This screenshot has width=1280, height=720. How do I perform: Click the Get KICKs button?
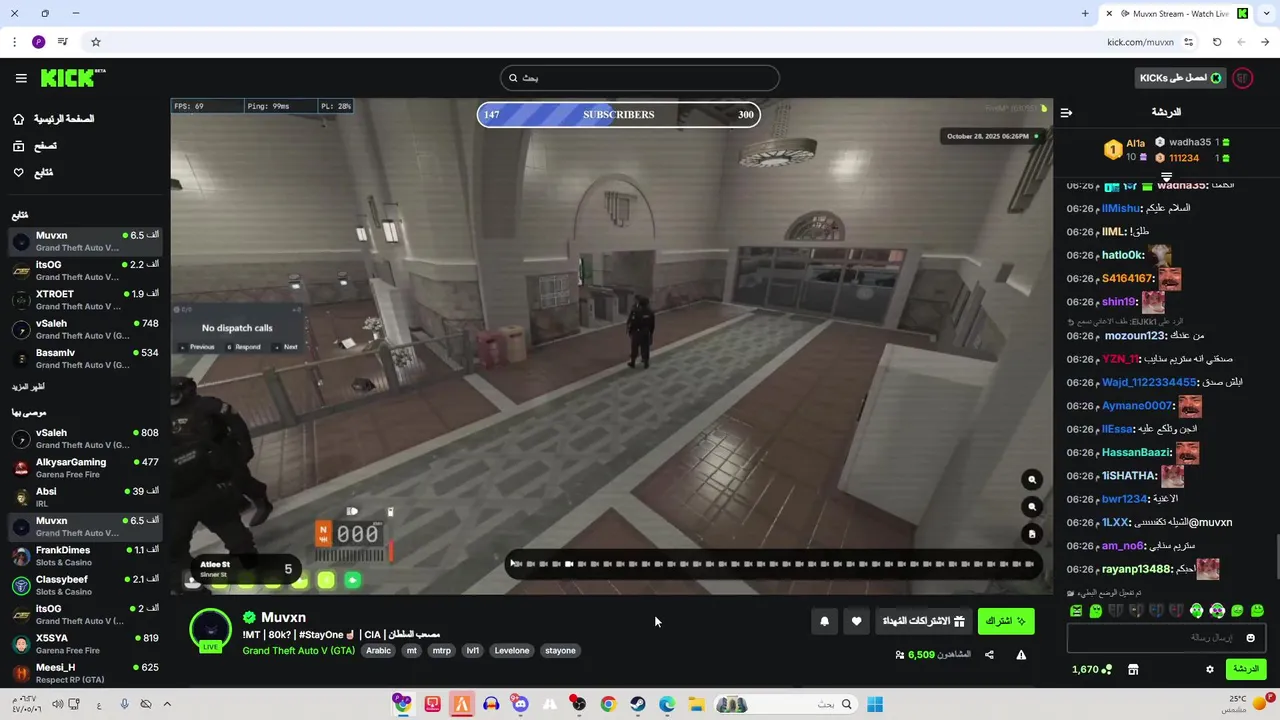(1181, 78)
